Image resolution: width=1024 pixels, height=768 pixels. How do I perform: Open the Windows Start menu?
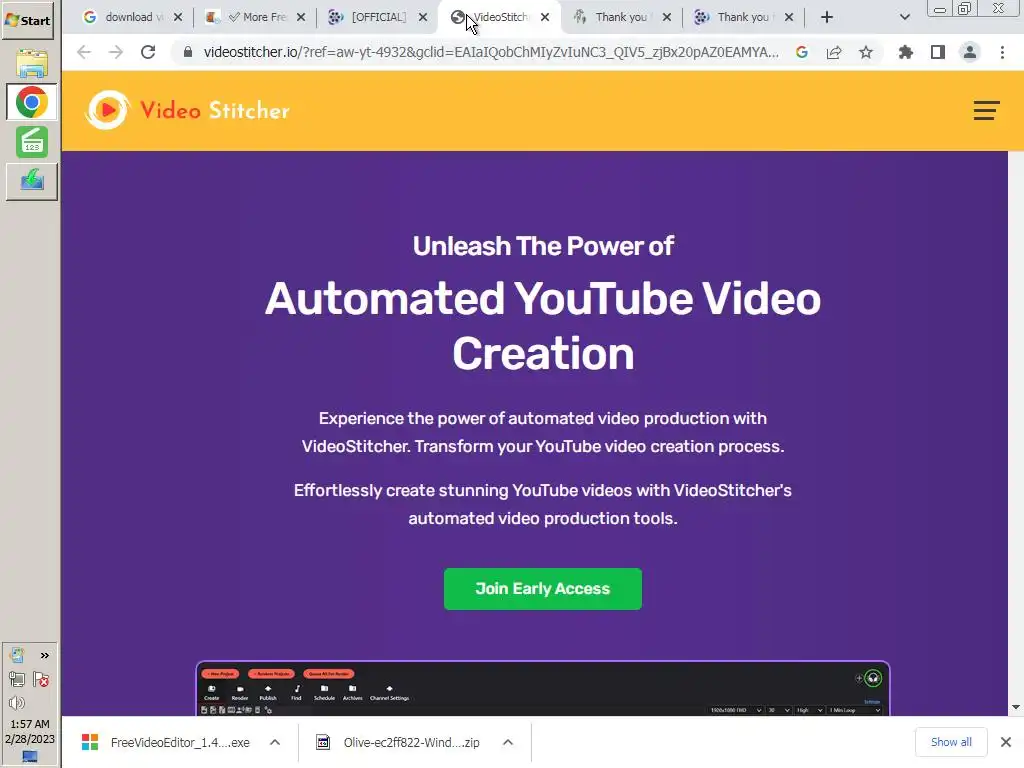27,20
